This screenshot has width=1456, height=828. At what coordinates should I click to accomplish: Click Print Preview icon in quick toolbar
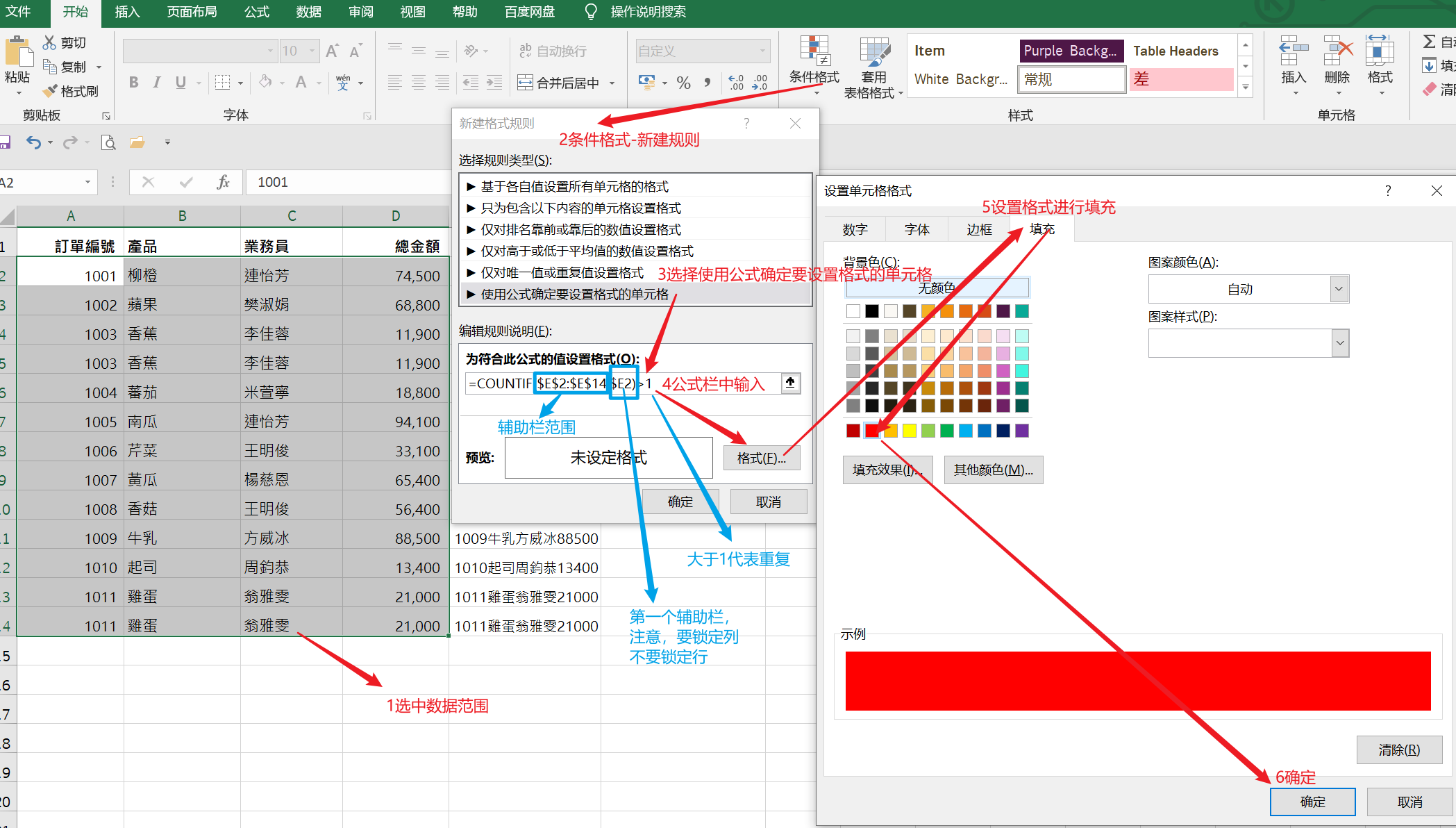108,142
